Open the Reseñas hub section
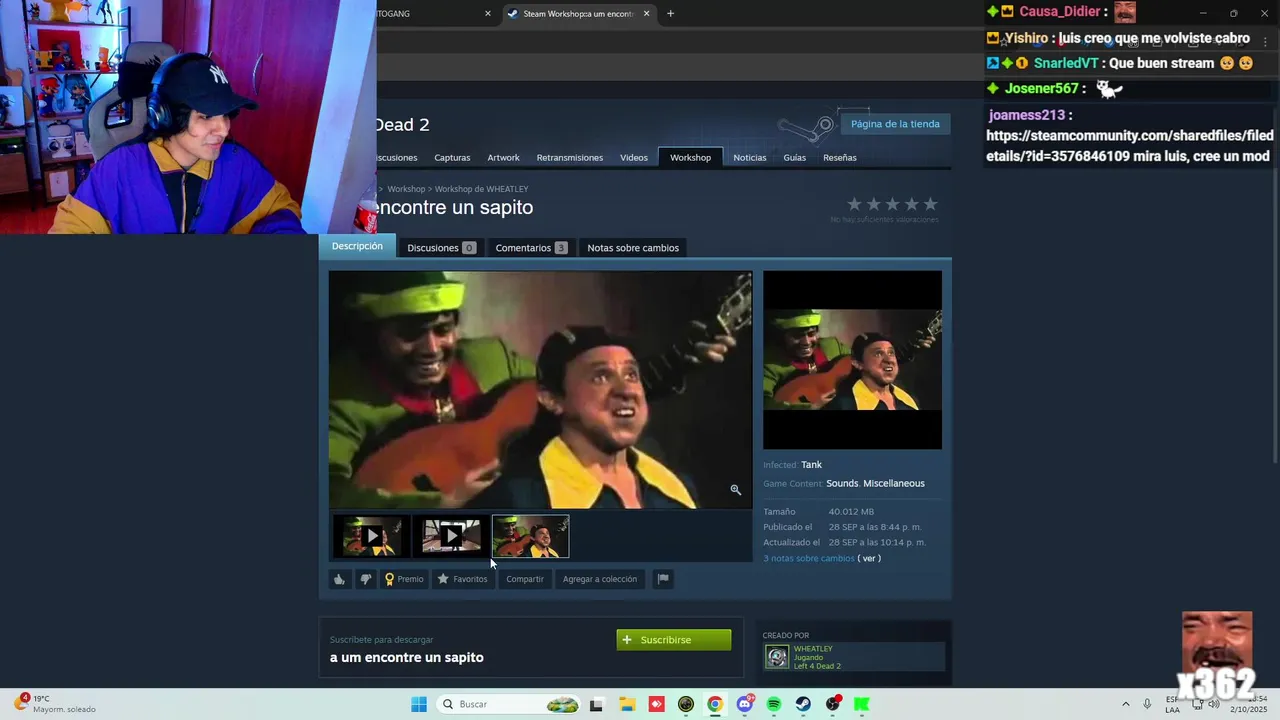This screenshot has width=1280, height=720. tap(840, 158)
